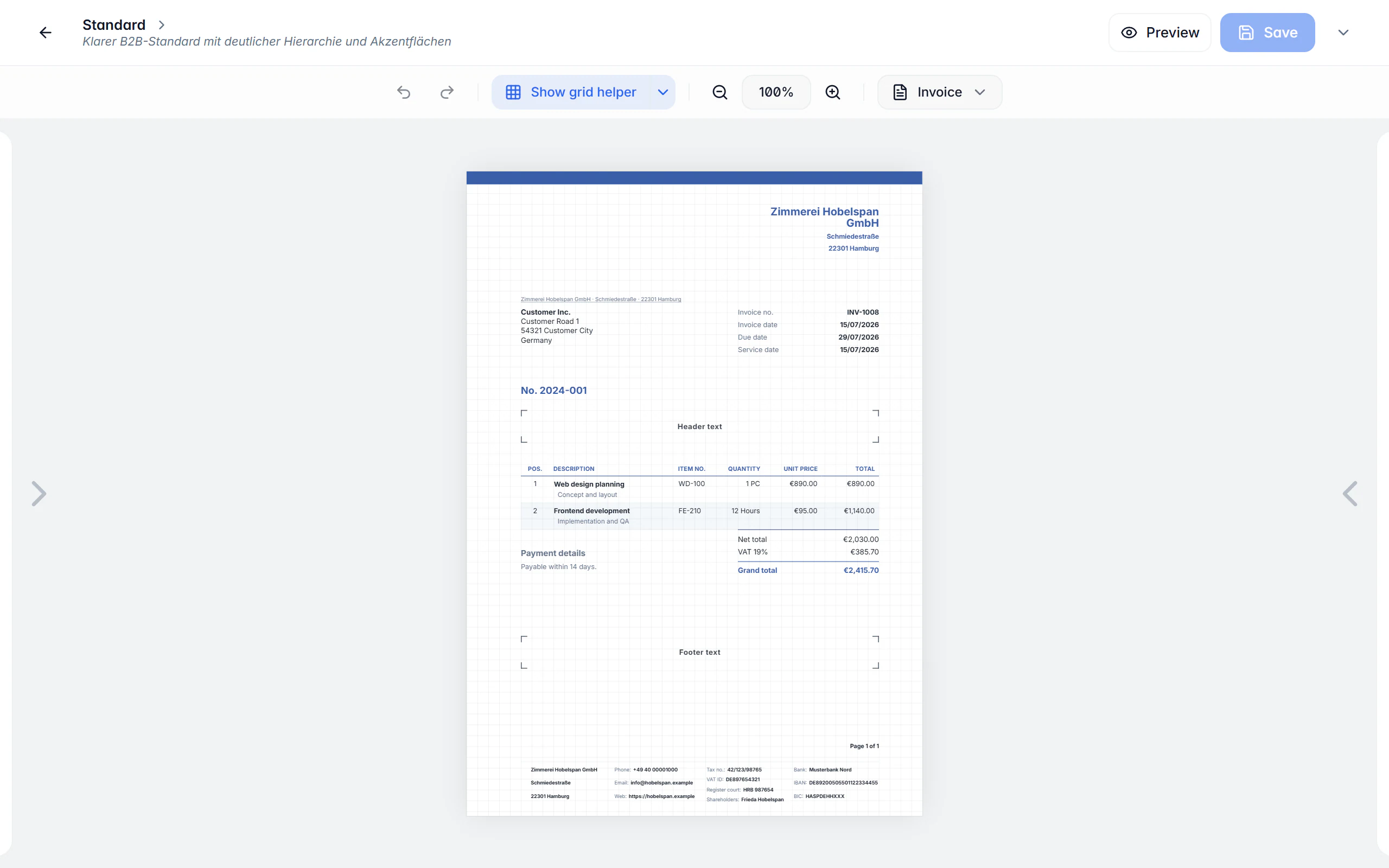Viewport: 1389px width, 868px height.
Task: Click the Due date value 29/07/2026
Action: 859,337
